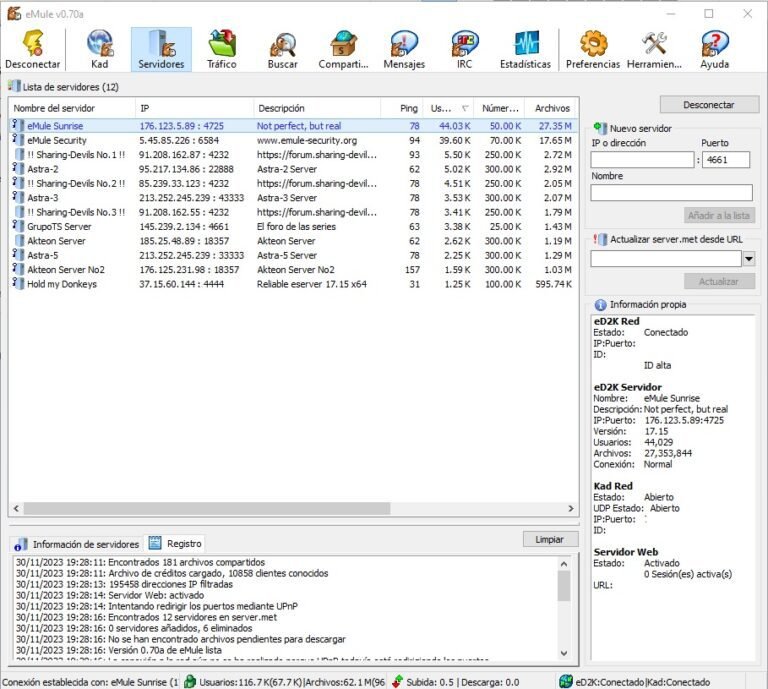Select the '!! Sharing-Devils No.2 !!' server row
This screenshot has width=768, height=689.
293,183
